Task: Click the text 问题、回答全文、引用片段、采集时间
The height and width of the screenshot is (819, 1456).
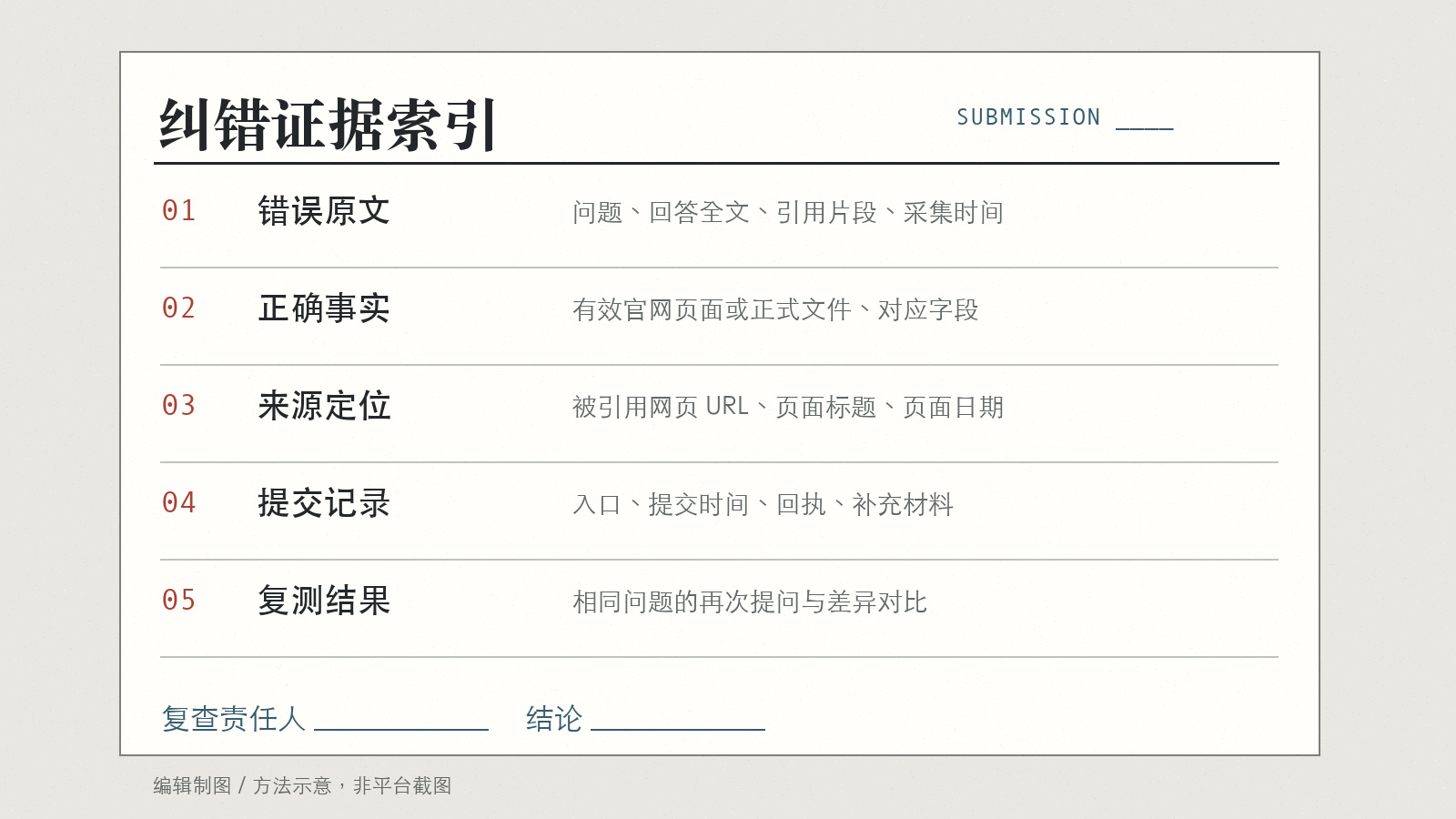Action: coord(788,212)
